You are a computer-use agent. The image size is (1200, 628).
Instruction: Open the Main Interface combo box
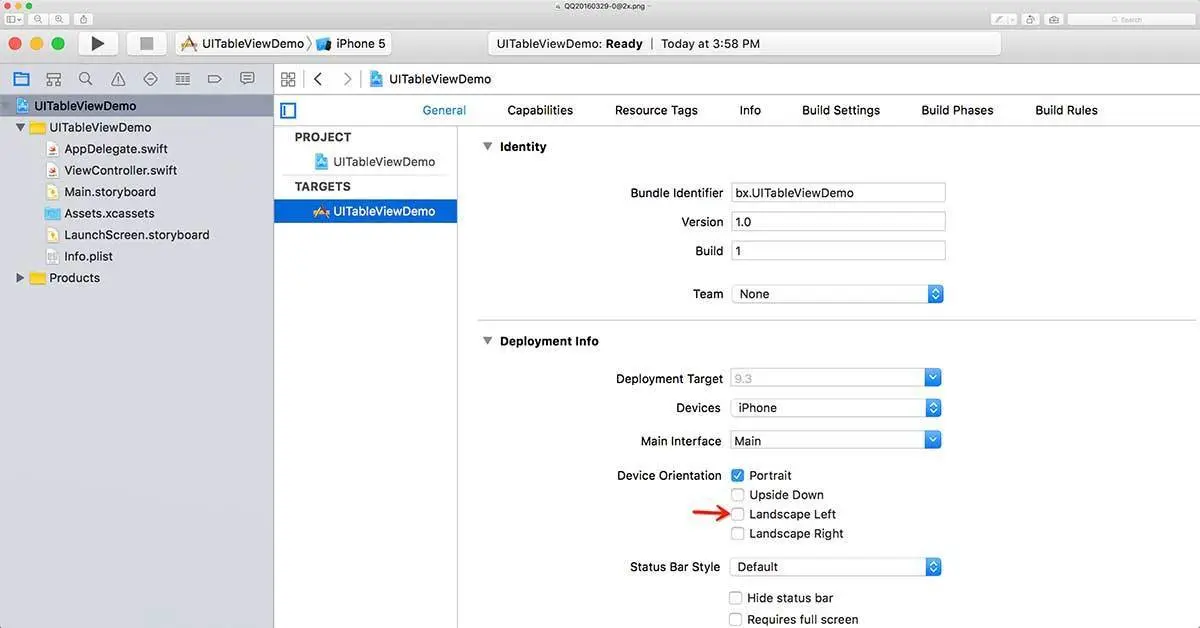coord(837,441)
